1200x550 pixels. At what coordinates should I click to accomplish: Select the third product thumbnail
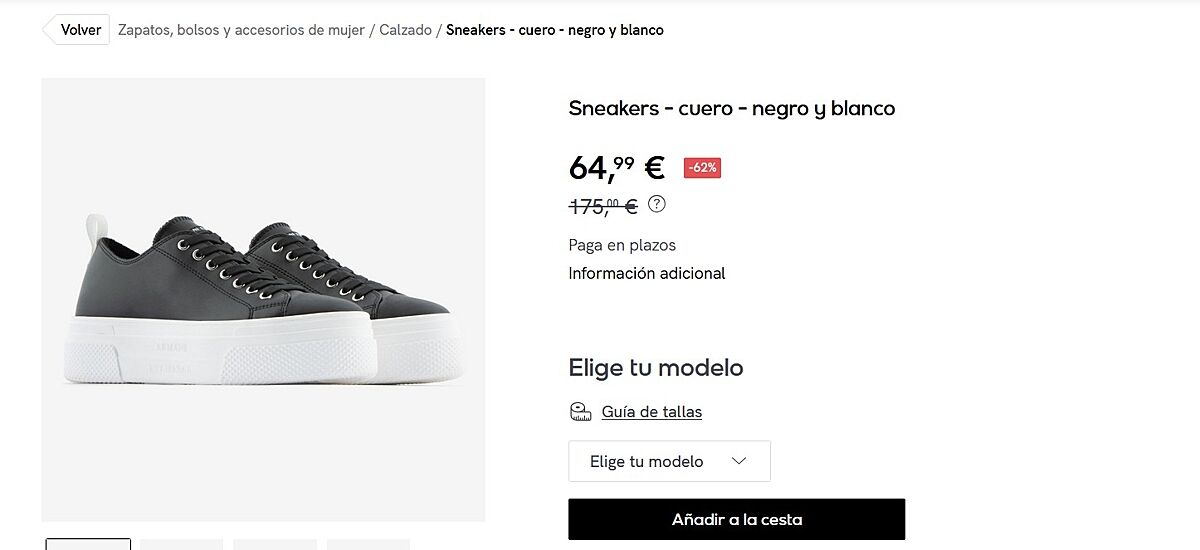275,544
